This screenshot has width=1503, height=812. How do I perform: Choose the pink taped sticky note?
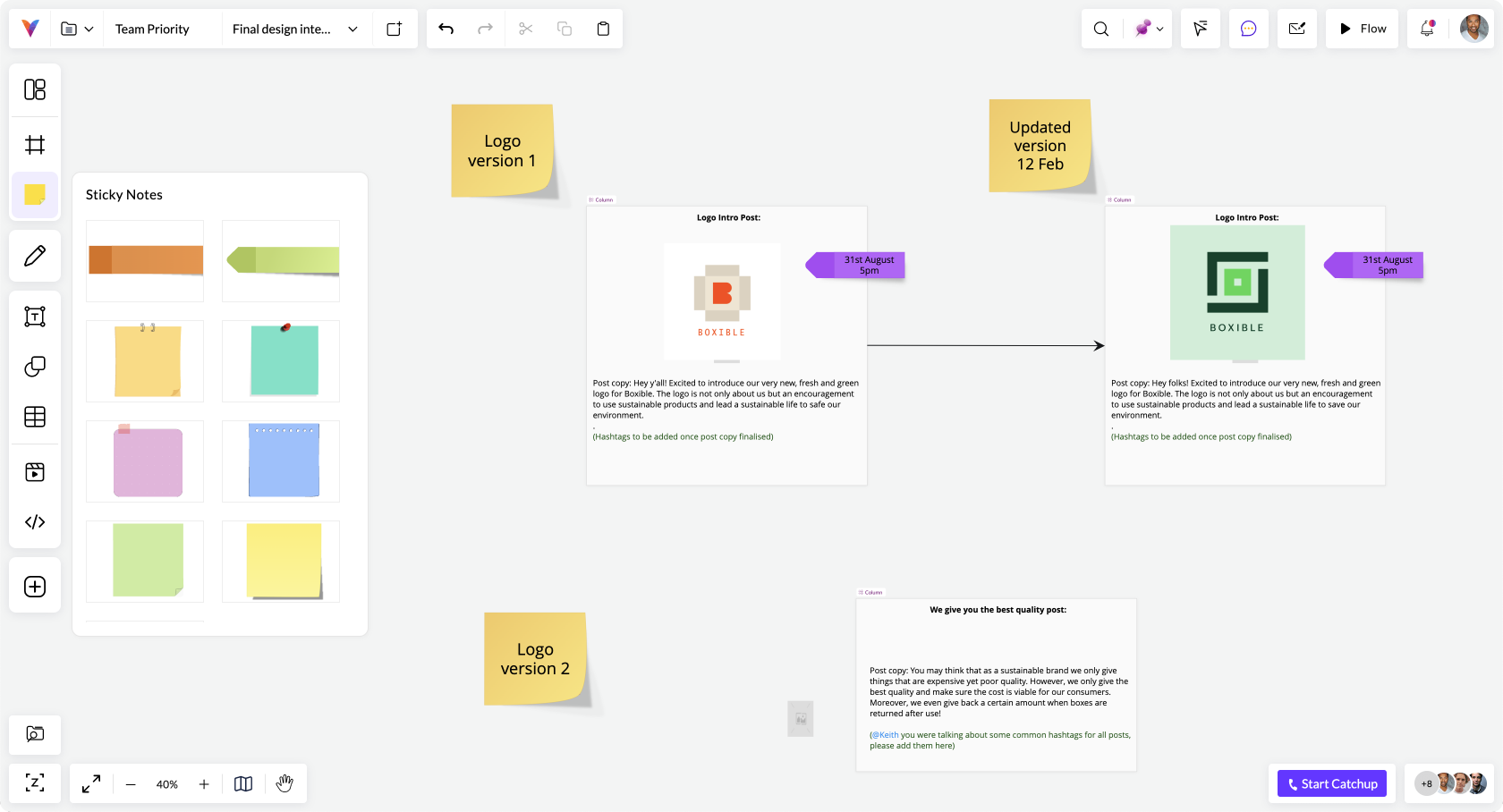[x=145, y=461]
